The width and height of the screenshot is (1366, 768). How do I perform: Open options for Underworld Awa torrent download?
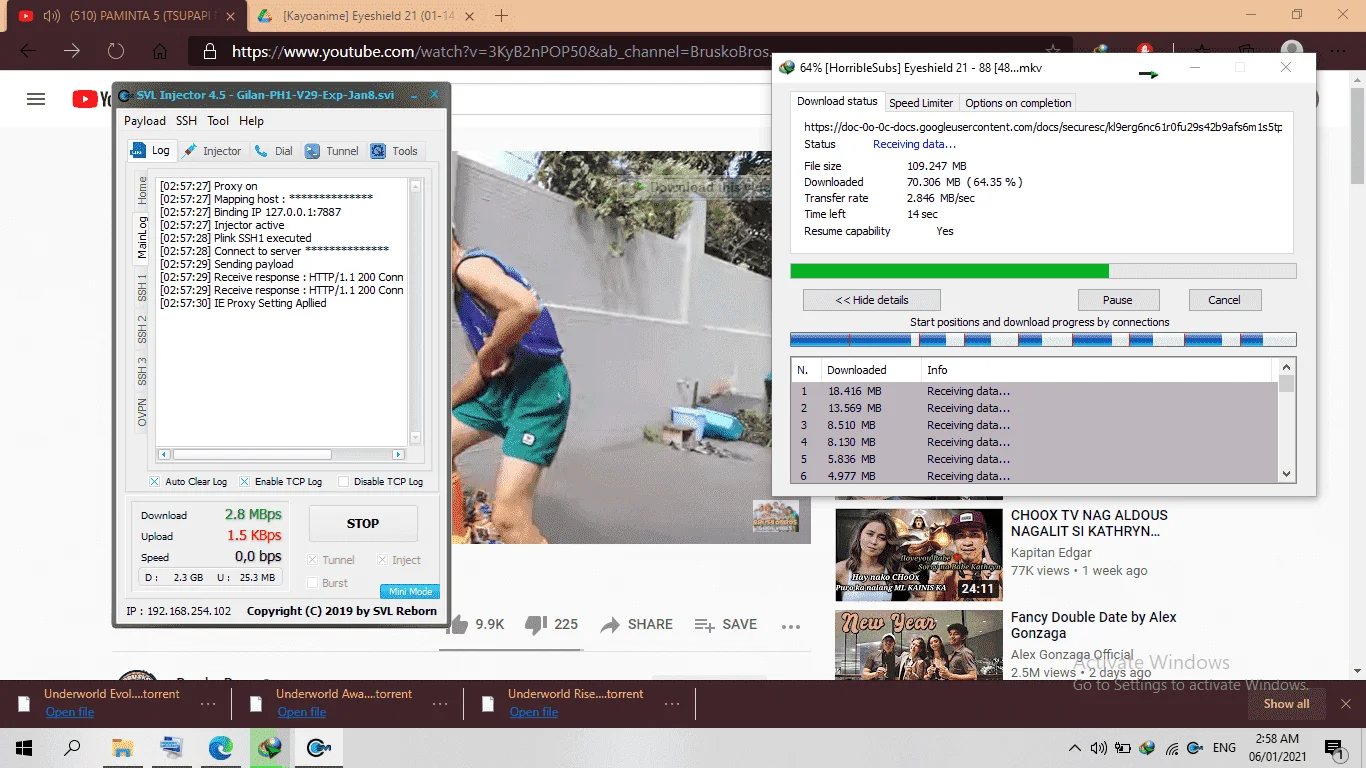pos(440,703)
